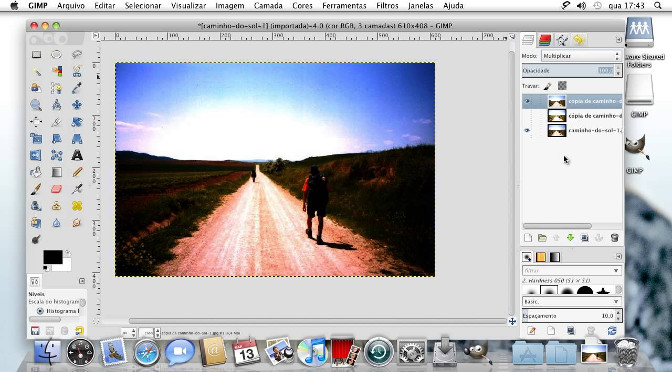Hide the caminho-do-sol bottom layer eye
The height and width of the screenshot is (372, 672).
point(527,130)
